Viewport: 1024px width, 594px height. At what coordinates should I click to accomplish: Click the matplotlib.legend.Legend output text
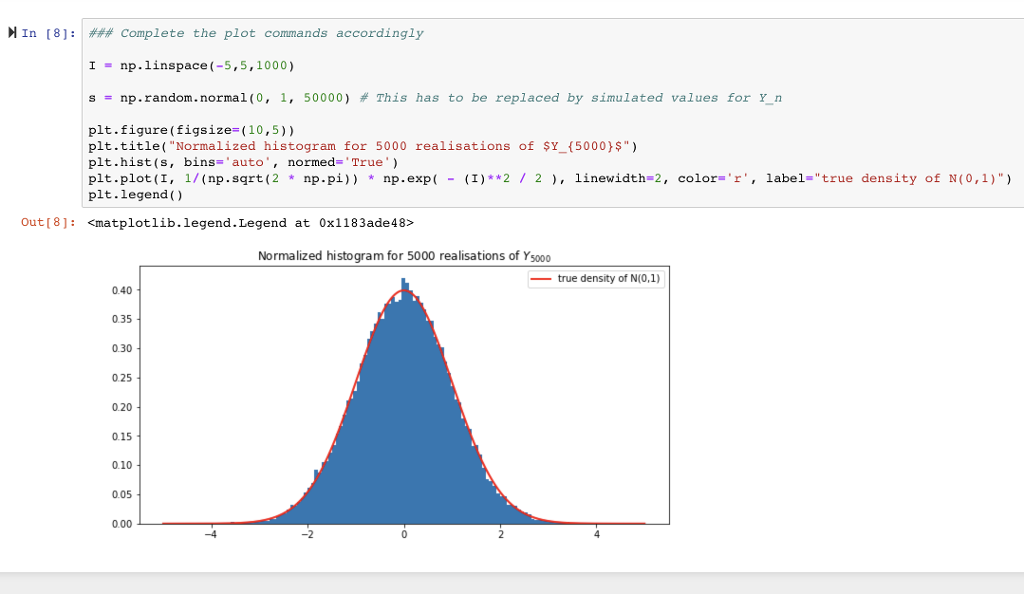(x=250, y=223)
